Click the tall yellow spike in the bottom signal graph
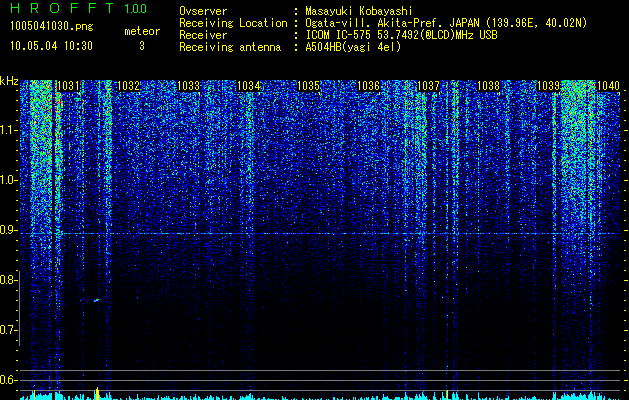 tap(97, 393)
